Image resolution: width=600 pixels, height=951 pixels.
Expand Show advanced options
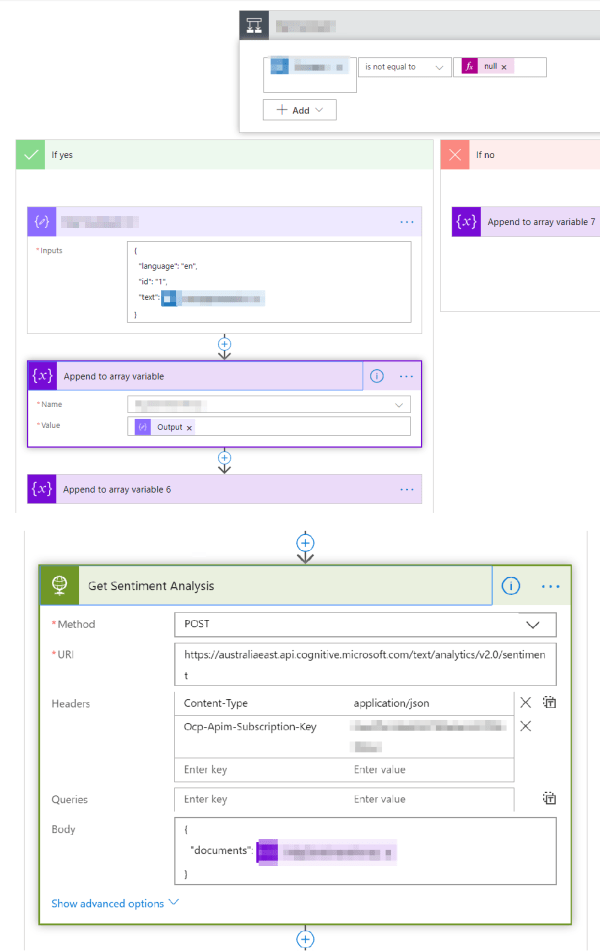pyautogui.click(x=115, y=903)
